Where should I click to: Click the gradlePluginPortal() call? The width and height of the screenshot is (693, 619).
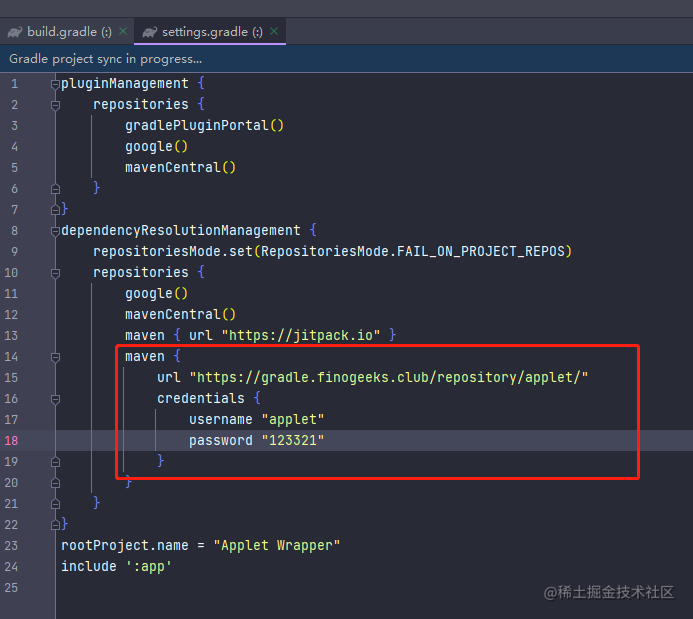pos(204,125)
